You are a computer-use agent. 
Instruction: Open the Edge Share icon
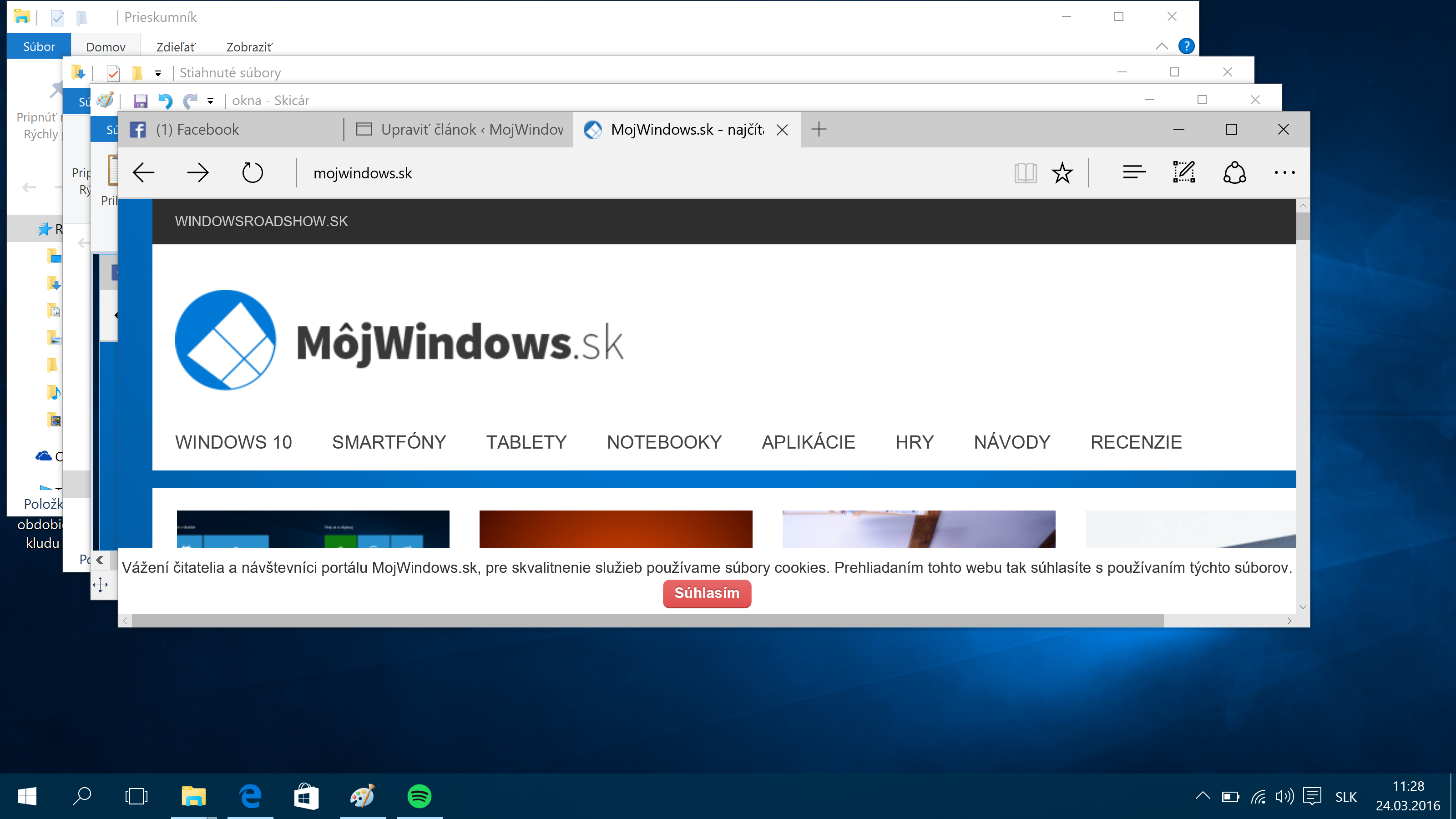point(1234,172)
